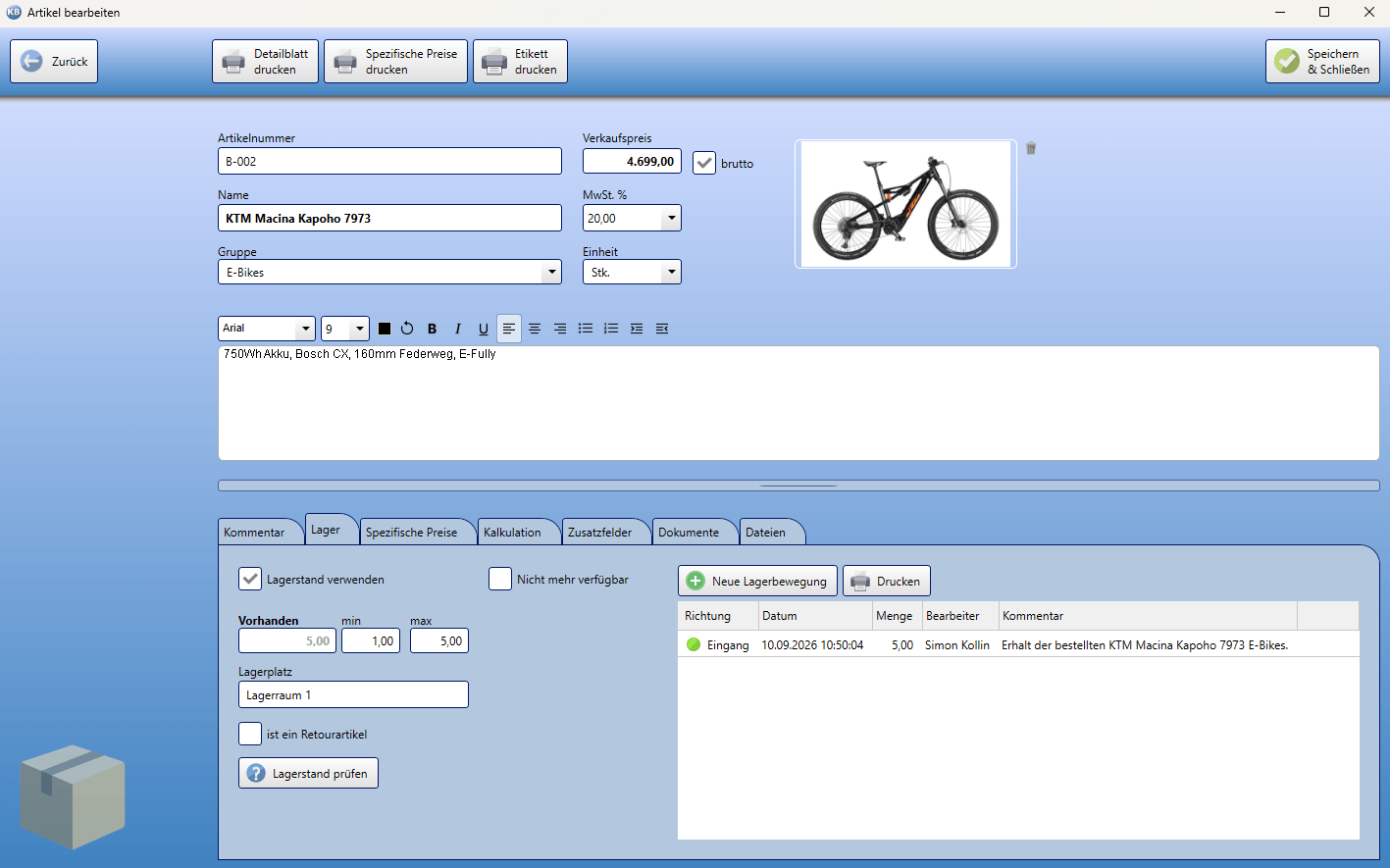
Task: Click the max stock field
Action: [439, 640]
